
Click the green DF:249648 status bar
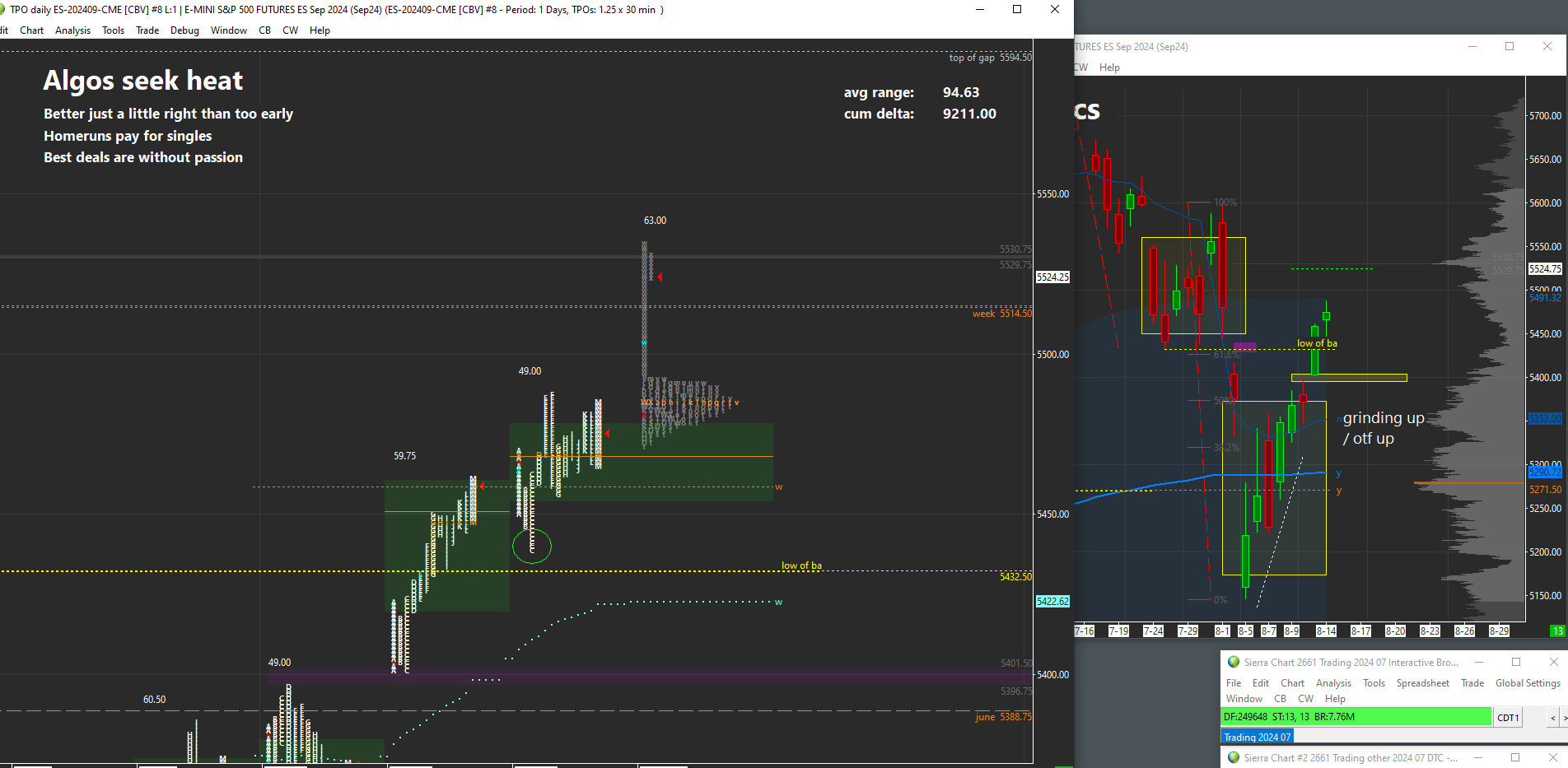tap(1356, 717)
